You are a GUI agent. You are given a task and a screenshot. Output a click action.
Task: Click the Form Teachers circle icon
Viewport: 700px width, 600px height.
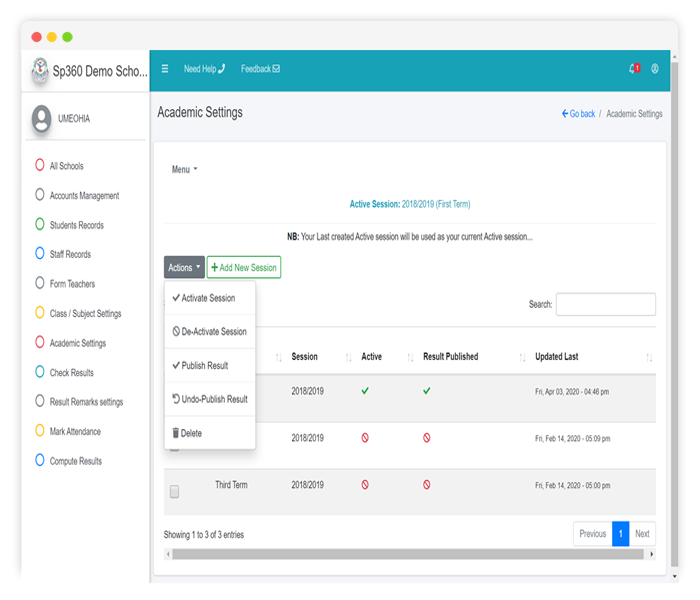coord(40,283)
